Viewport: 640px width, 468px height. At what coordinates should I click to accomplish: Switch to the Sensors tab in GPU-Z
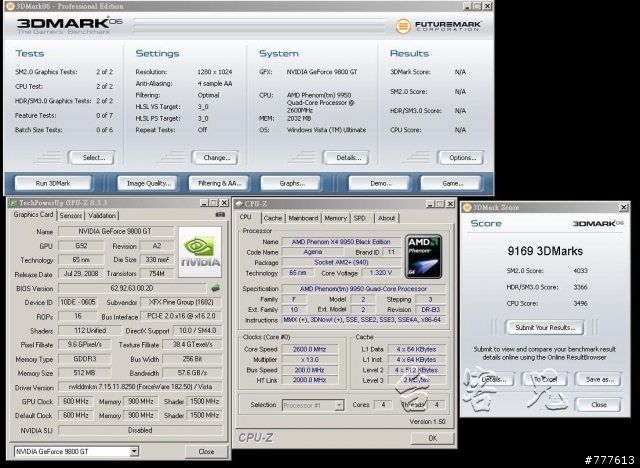(x=71, y=215)
